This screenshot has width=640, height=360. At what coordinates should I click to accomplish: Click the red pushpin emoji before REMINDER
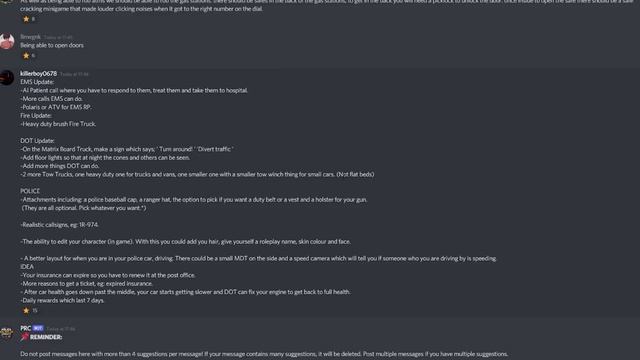(24, 337)
